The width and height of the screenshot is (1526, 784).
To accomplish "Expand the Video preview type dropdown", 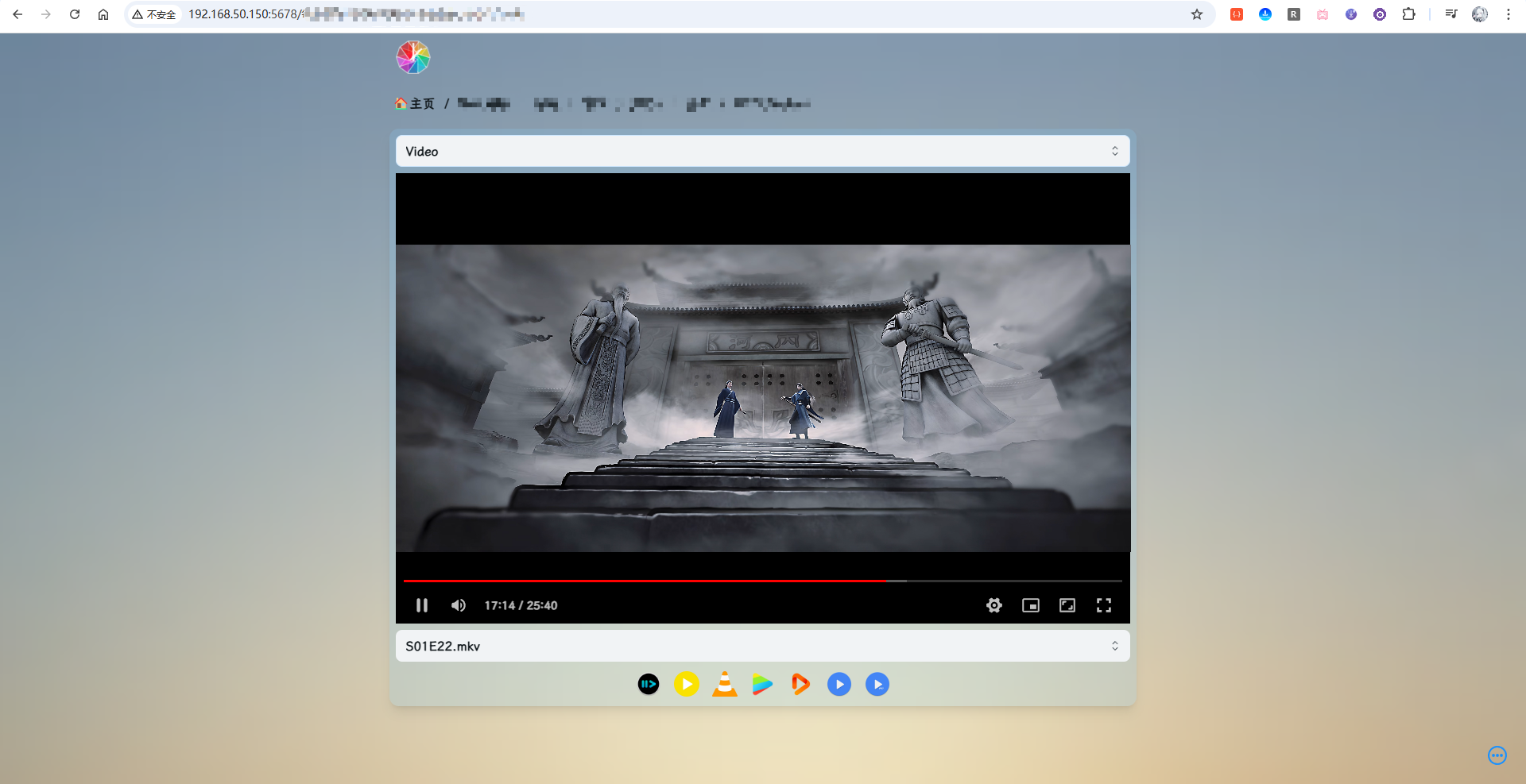I will (762, 151).
